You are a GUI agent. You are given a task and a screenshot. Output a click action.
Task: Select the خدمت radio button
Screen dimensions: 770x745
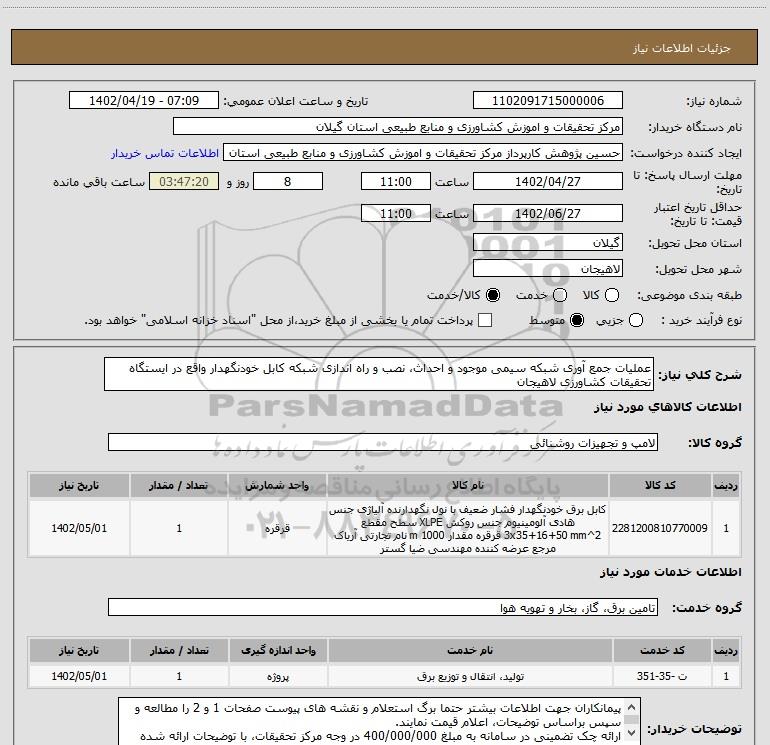[x=560, y=295]
